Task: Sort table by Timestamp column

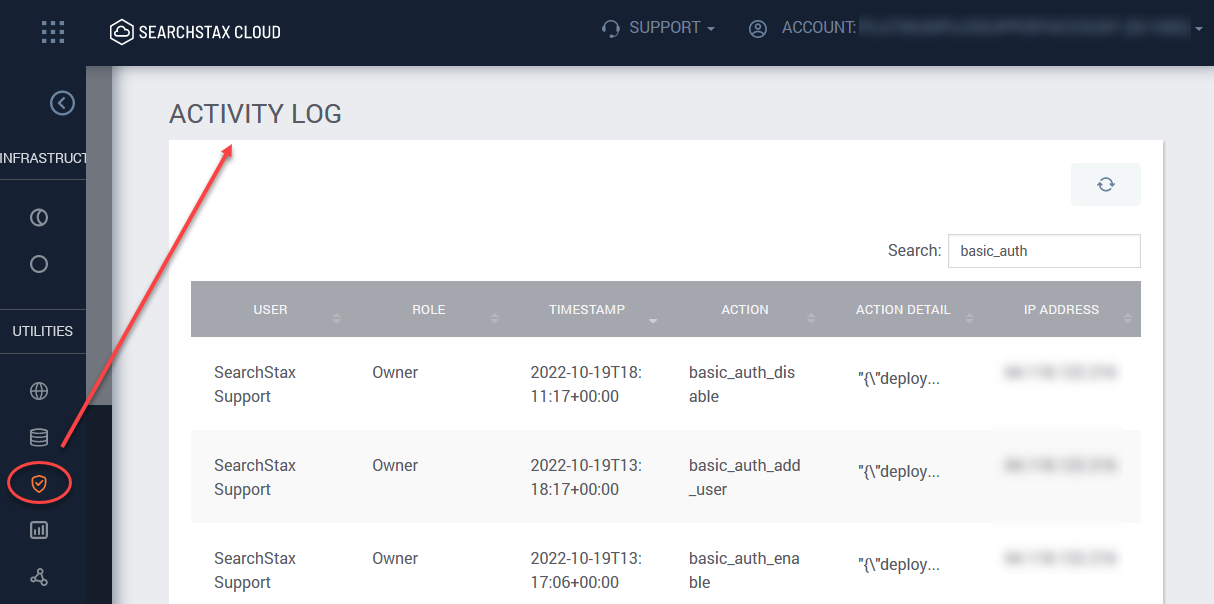Action: [x=587, y=310]
